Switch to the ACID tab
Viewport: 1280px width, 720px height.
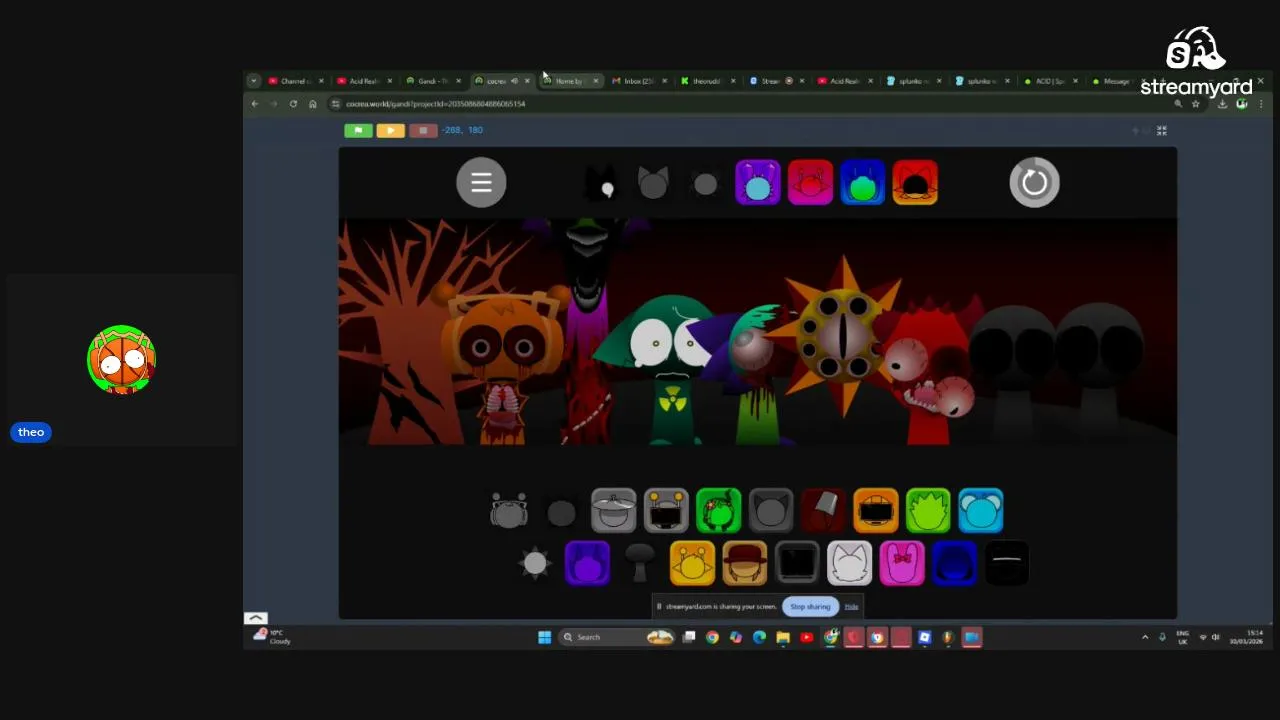pos(1049,81)
